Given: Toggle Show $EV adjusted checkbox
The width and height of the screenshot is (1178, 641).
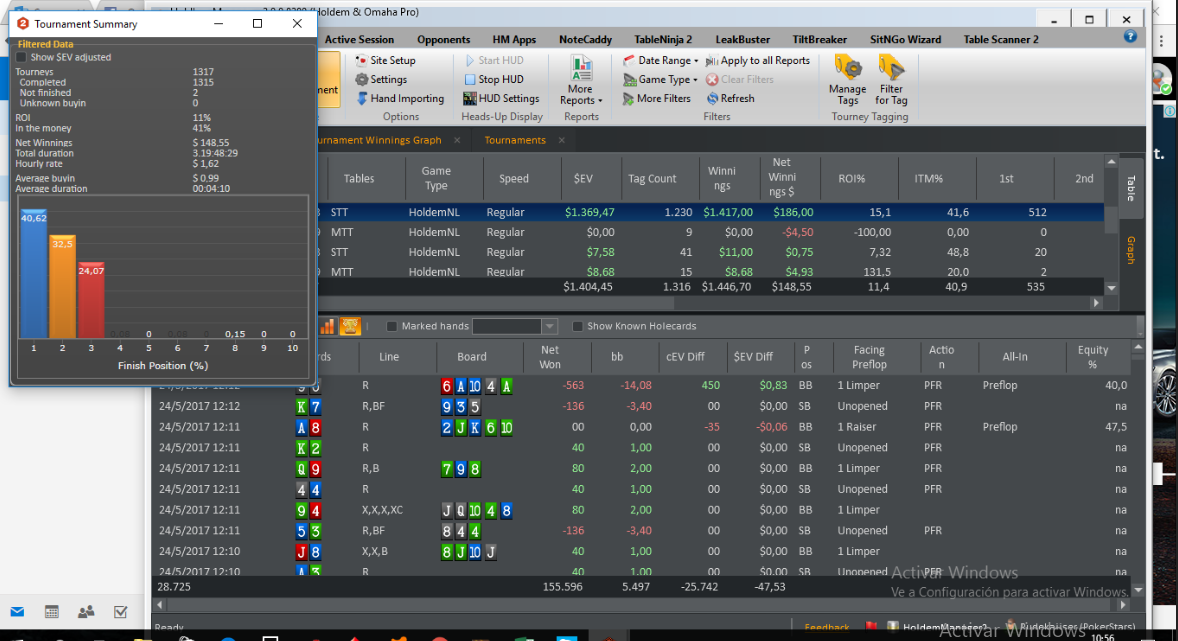Looking at the screenshot, I should tap(21, 57).
